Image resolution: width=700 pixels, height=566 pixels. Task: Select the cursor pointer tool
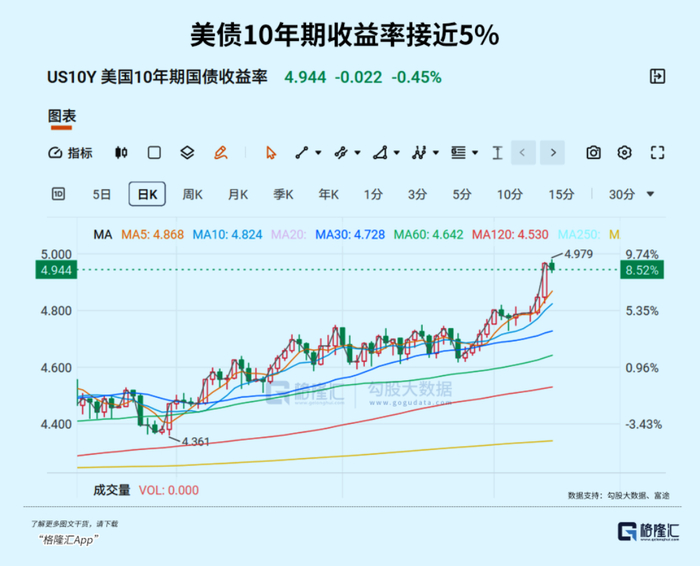[271, 153]
